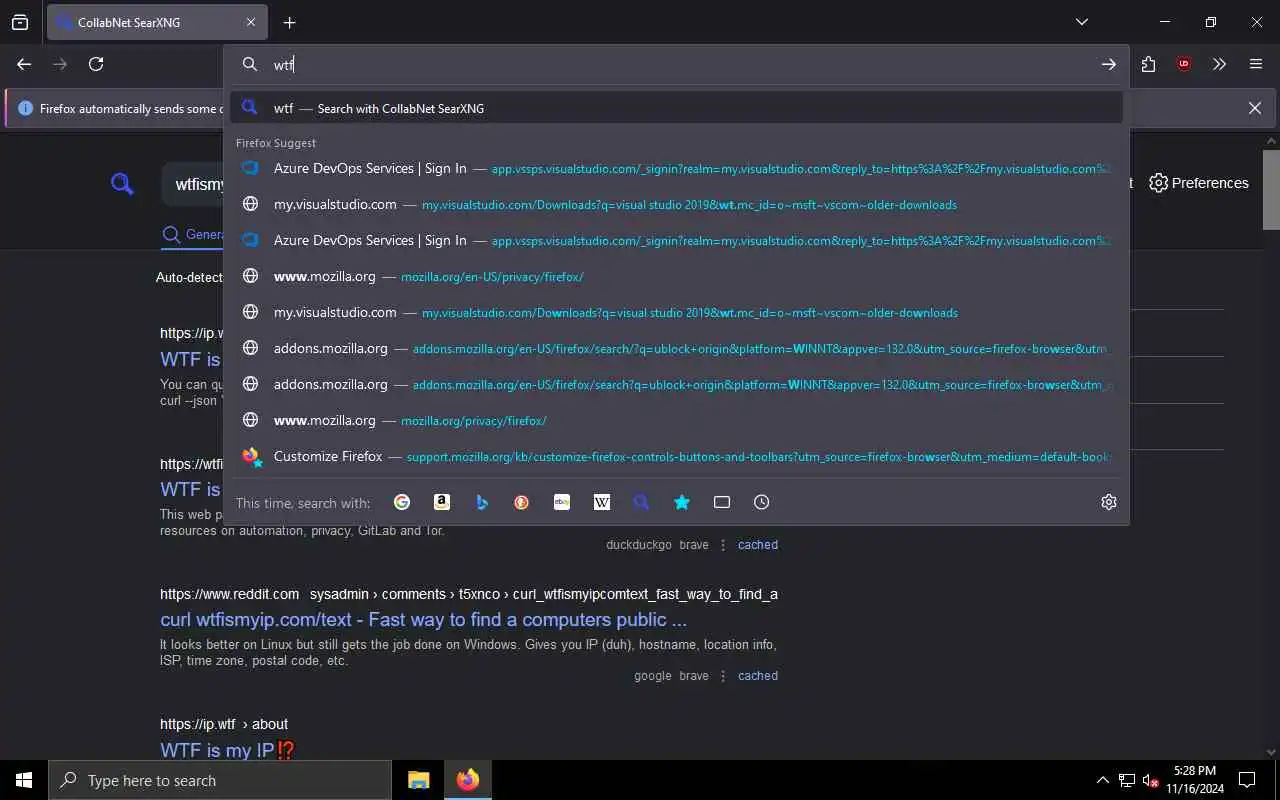Viewport: 1280px width, 800px height.
Task: Open muted volume tray icon
Action: click(x=1151, y=780)
